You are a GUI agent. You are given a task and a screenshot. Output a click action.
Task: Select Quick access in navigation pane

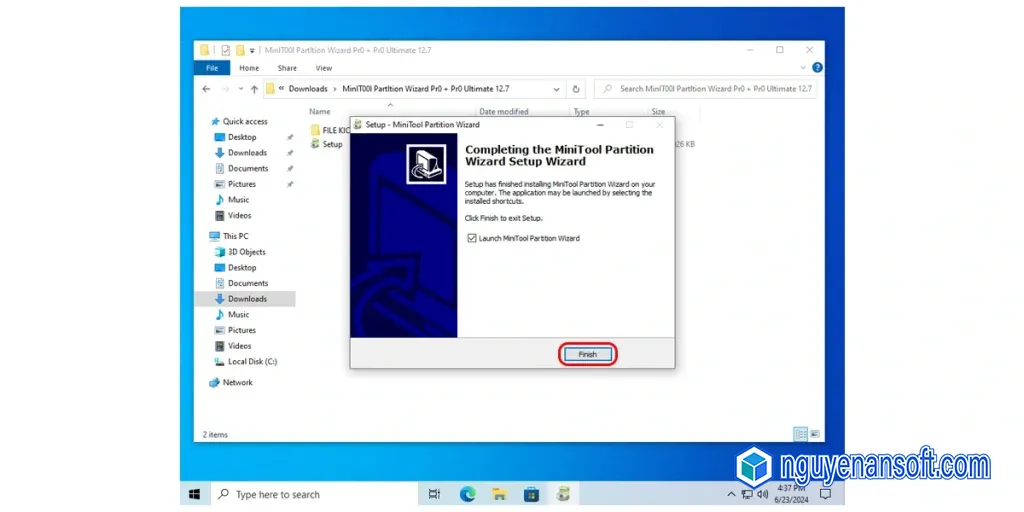[239, 121]
